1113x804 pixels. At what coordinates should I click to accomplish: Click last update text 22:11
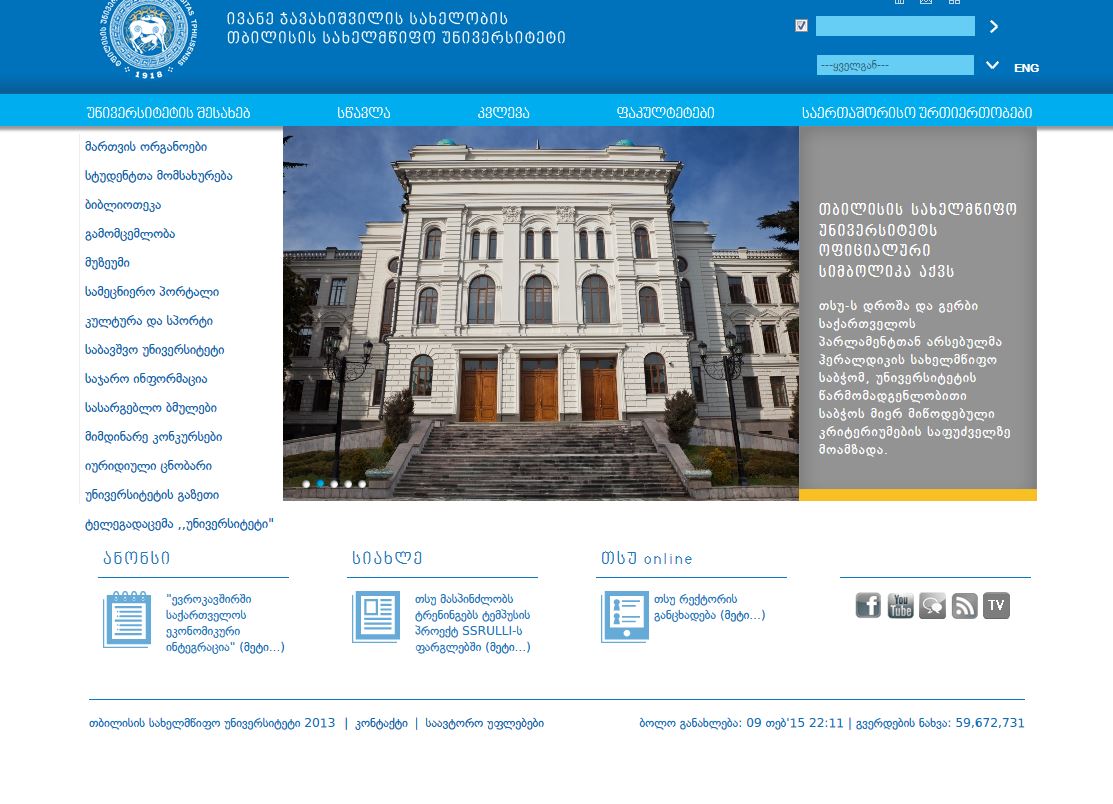click(826, 723)
